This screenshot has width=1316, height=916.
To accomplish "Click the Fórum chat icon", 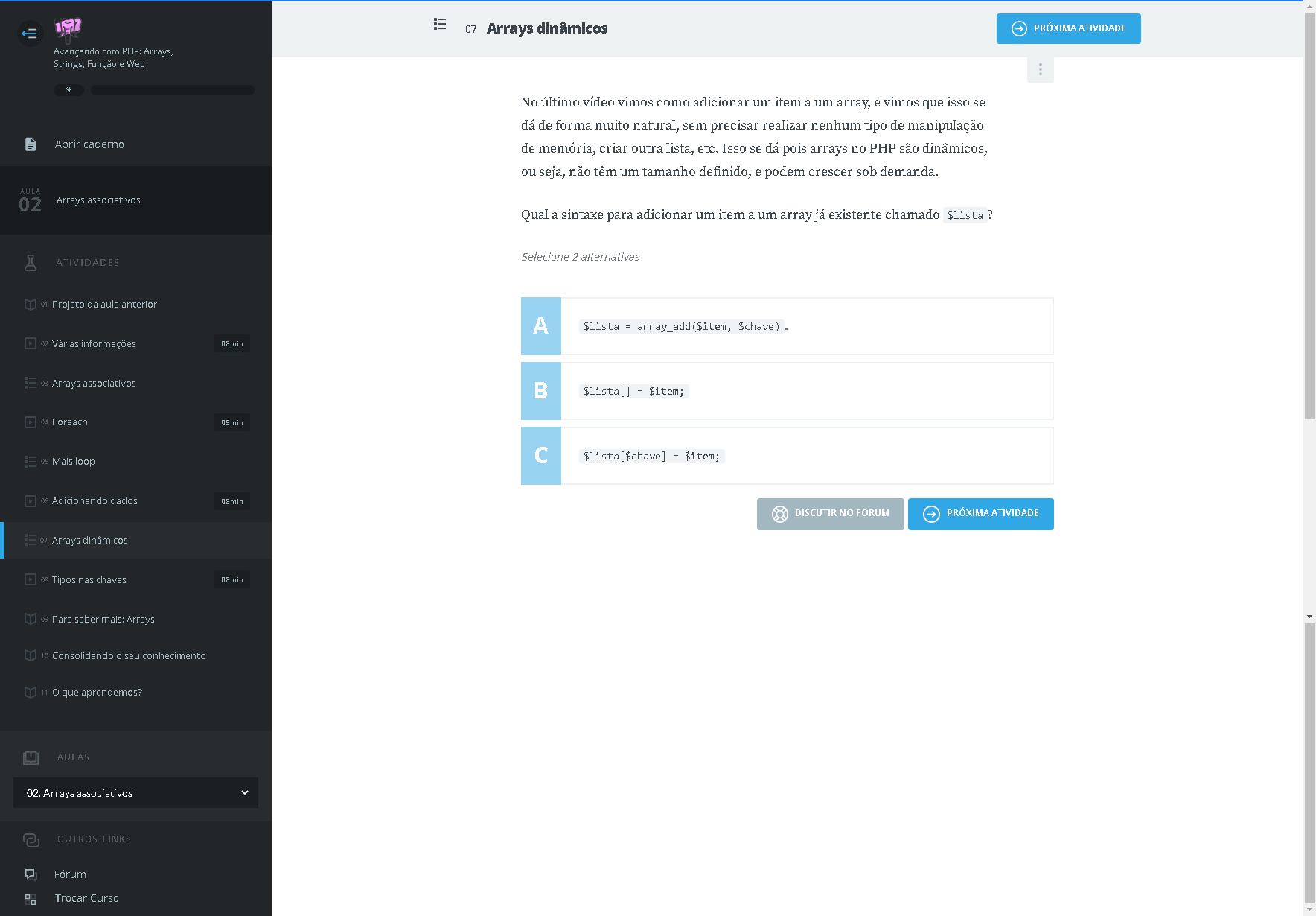I will 31,874.
